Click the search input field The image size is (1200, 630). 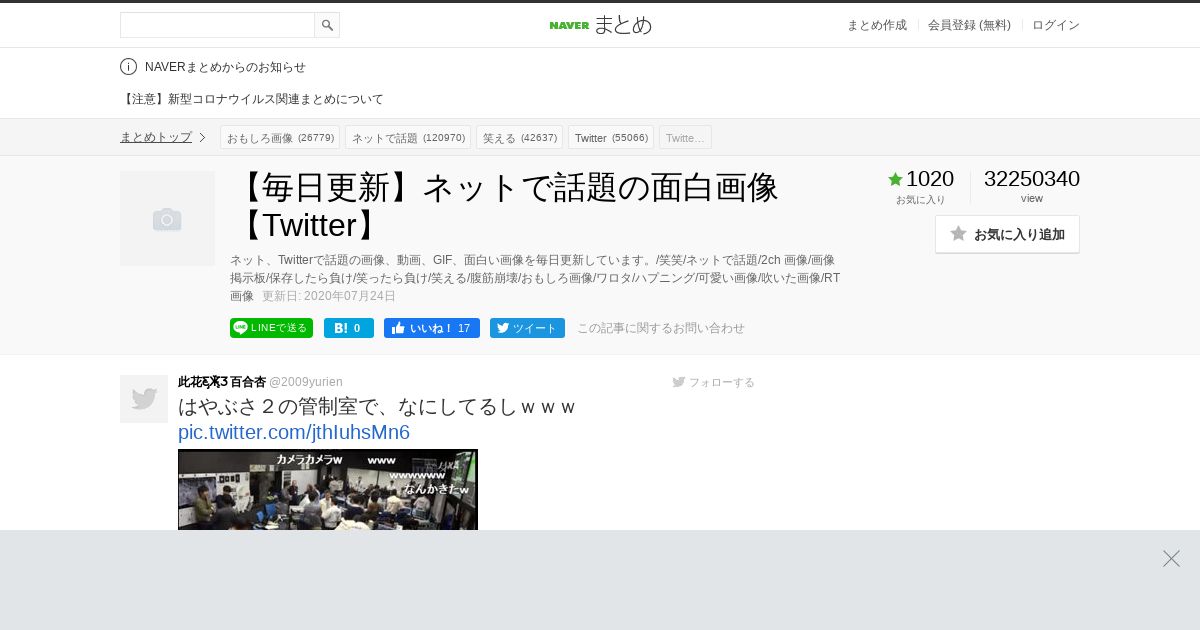click(x=217, y=25)
